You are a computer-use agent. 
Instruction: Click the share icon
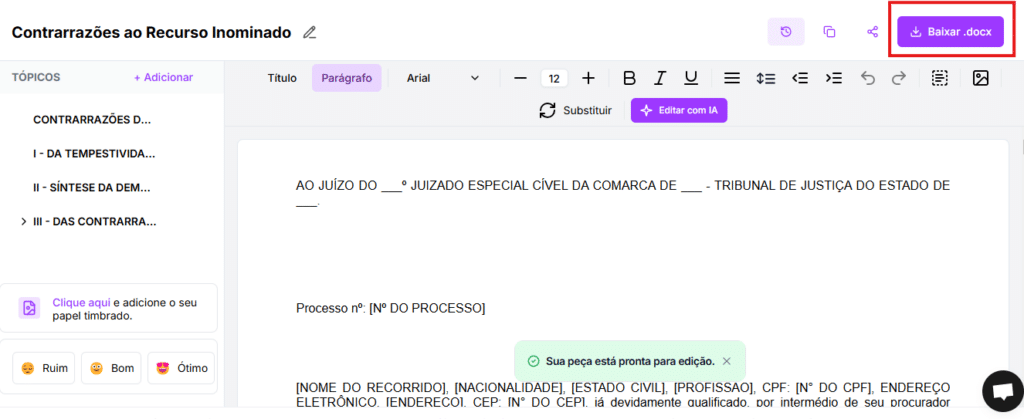pyautogui.click(x=872, y=31)
